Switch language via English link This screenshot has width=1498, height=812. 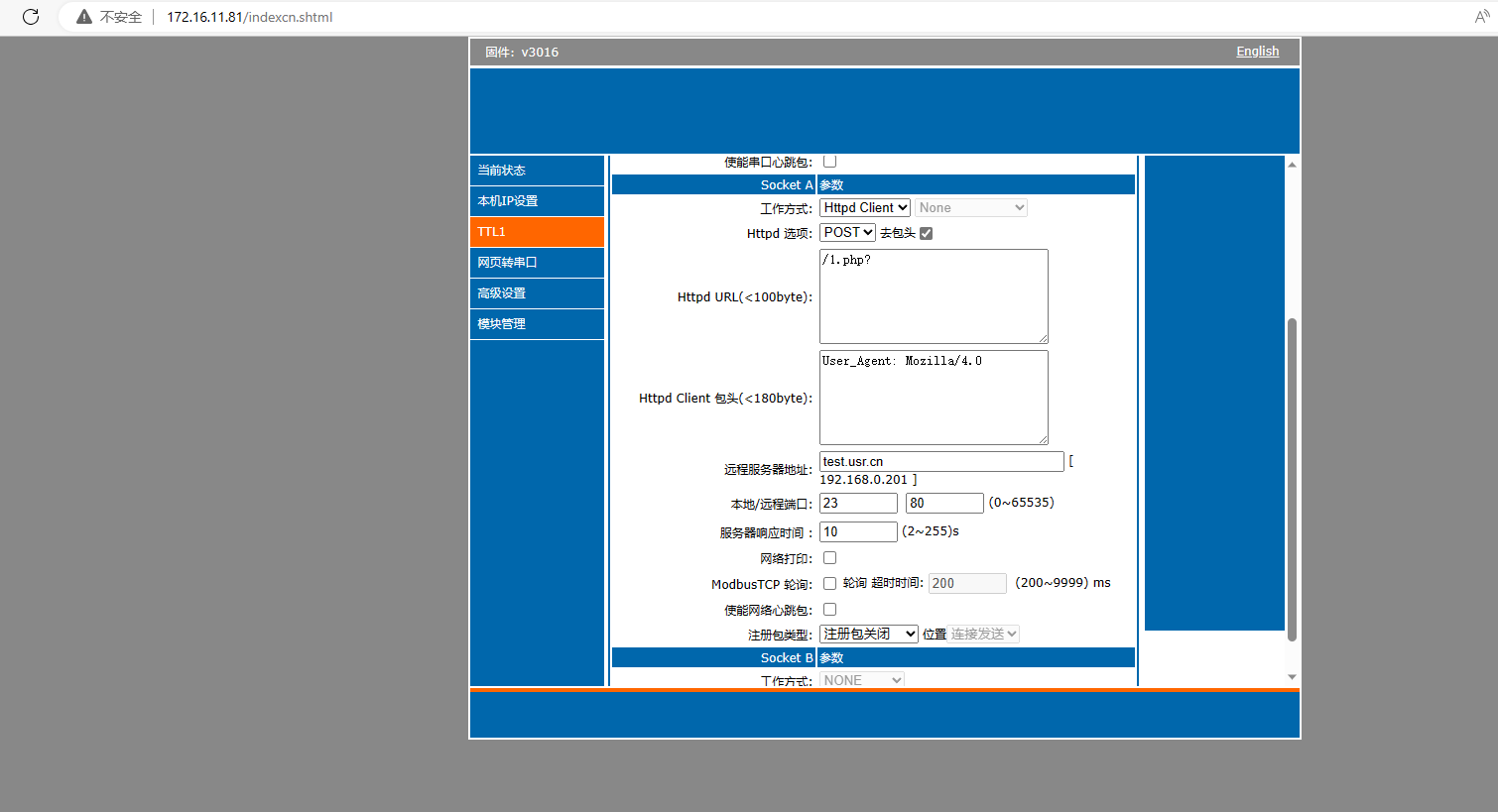[1257, 52]
